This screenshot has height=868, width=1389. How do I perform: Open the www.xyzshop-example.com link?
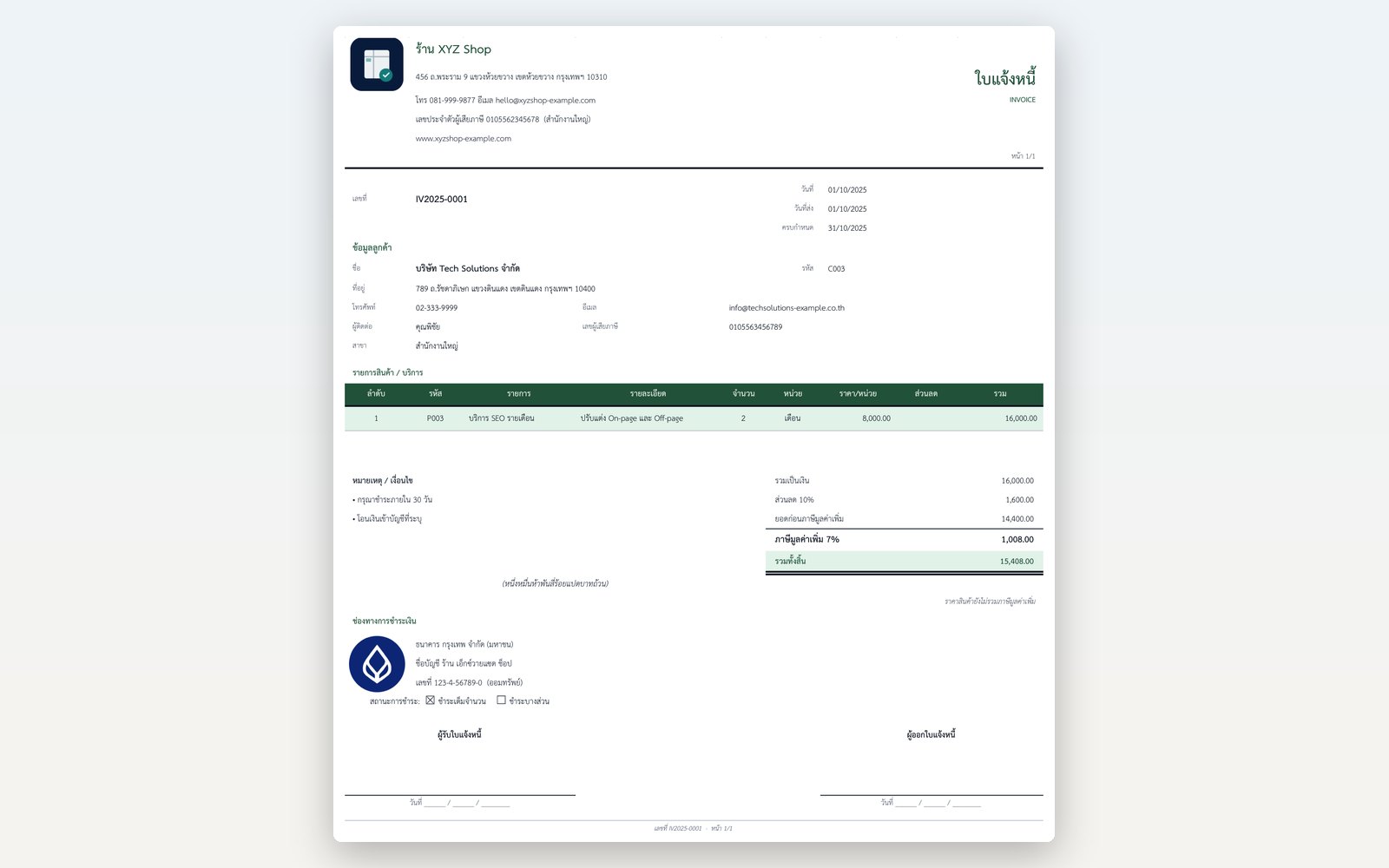(x=464, y=139)
